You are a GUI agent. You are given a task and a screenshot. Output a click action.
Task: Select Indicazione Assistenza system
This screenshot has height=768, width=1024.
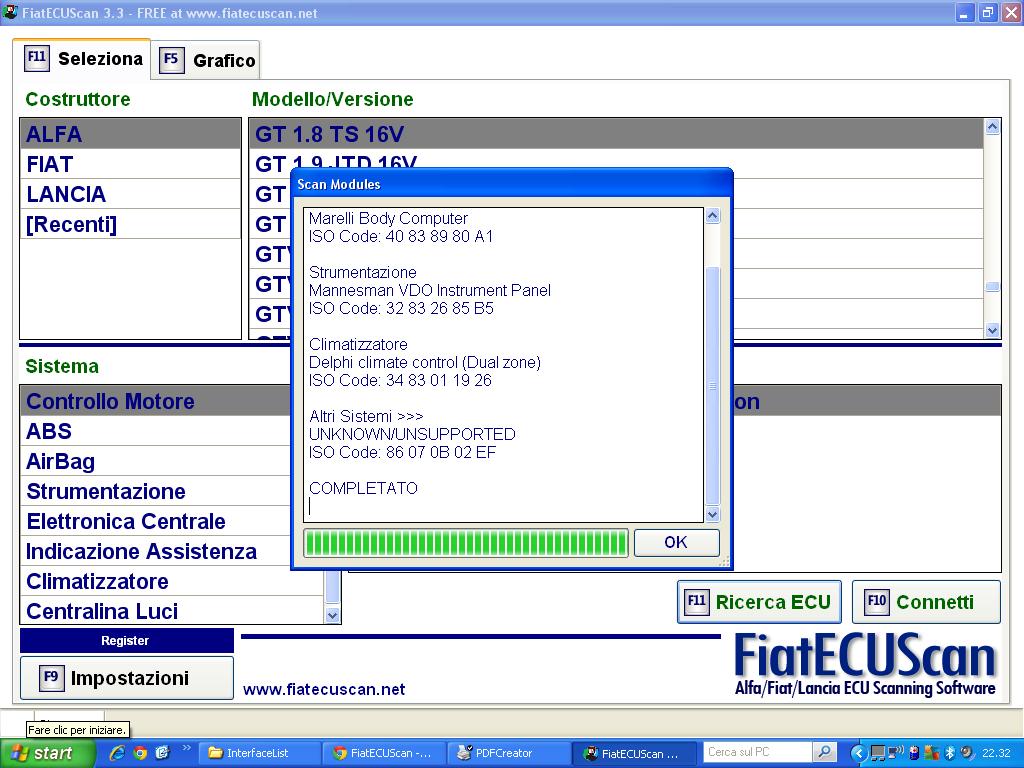click(x=155, y=551)
